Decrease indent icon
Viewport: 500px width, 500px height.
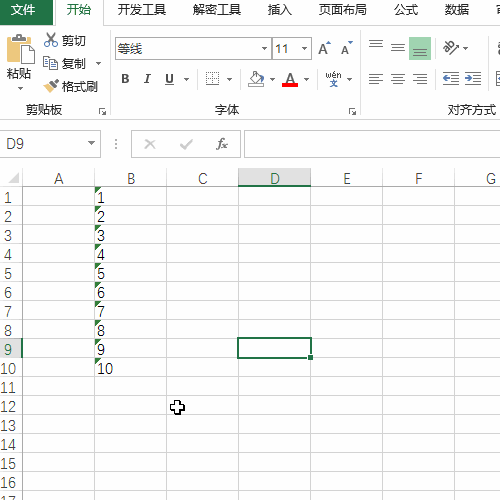(x=451, y=79)
